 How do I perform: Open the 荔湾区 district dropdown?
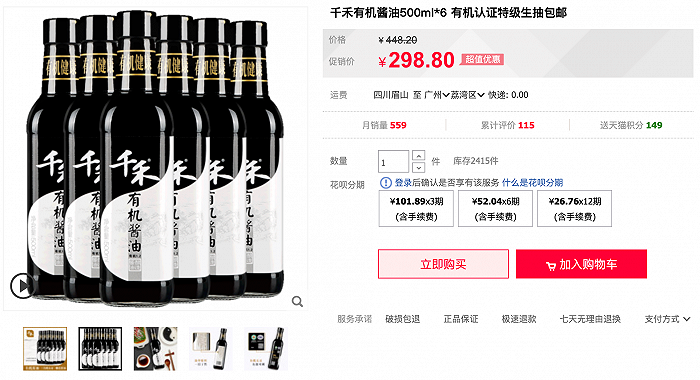(467, 95)
